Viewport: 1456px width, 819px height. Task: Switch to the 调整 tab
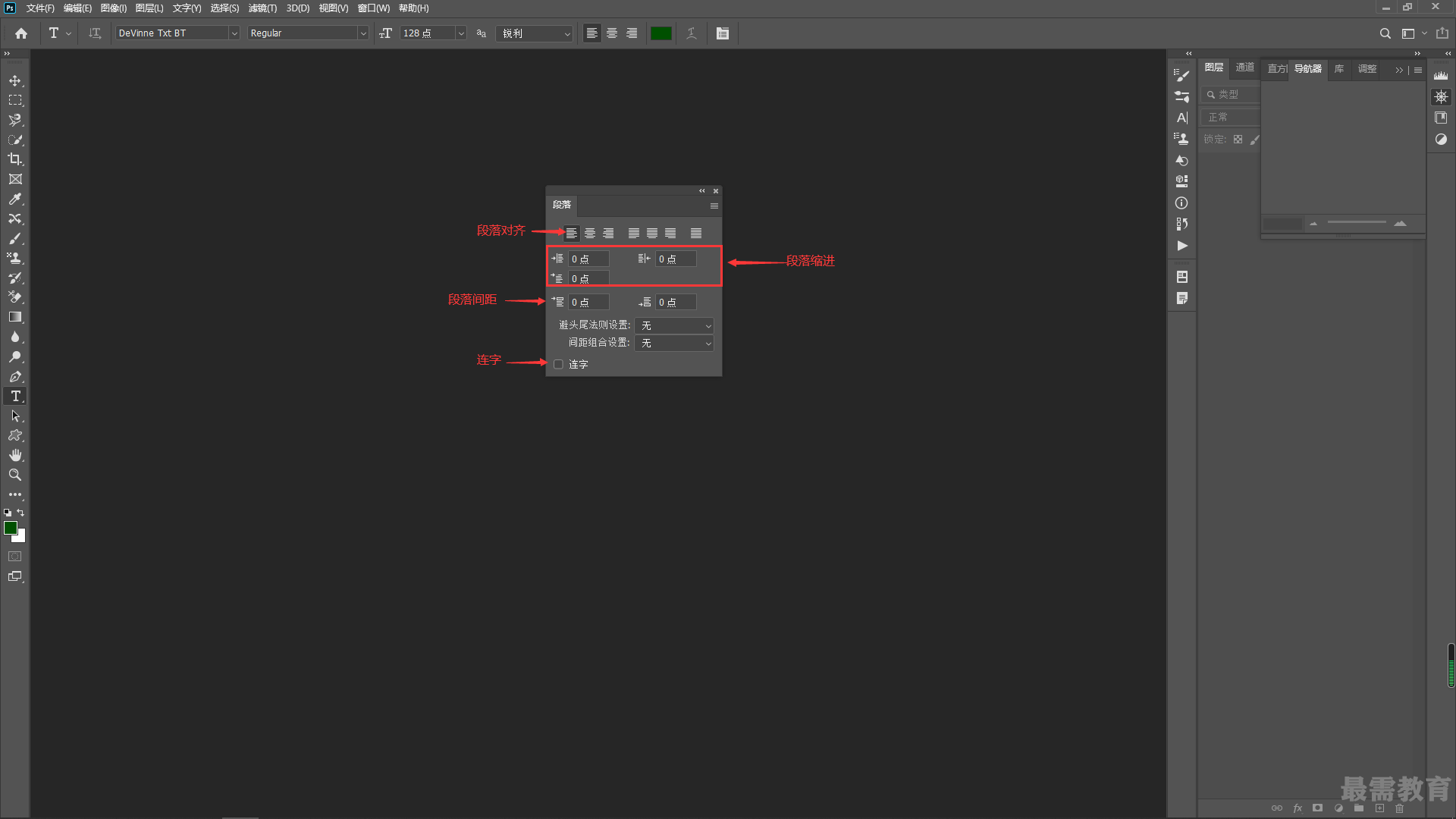[1367, 69]
